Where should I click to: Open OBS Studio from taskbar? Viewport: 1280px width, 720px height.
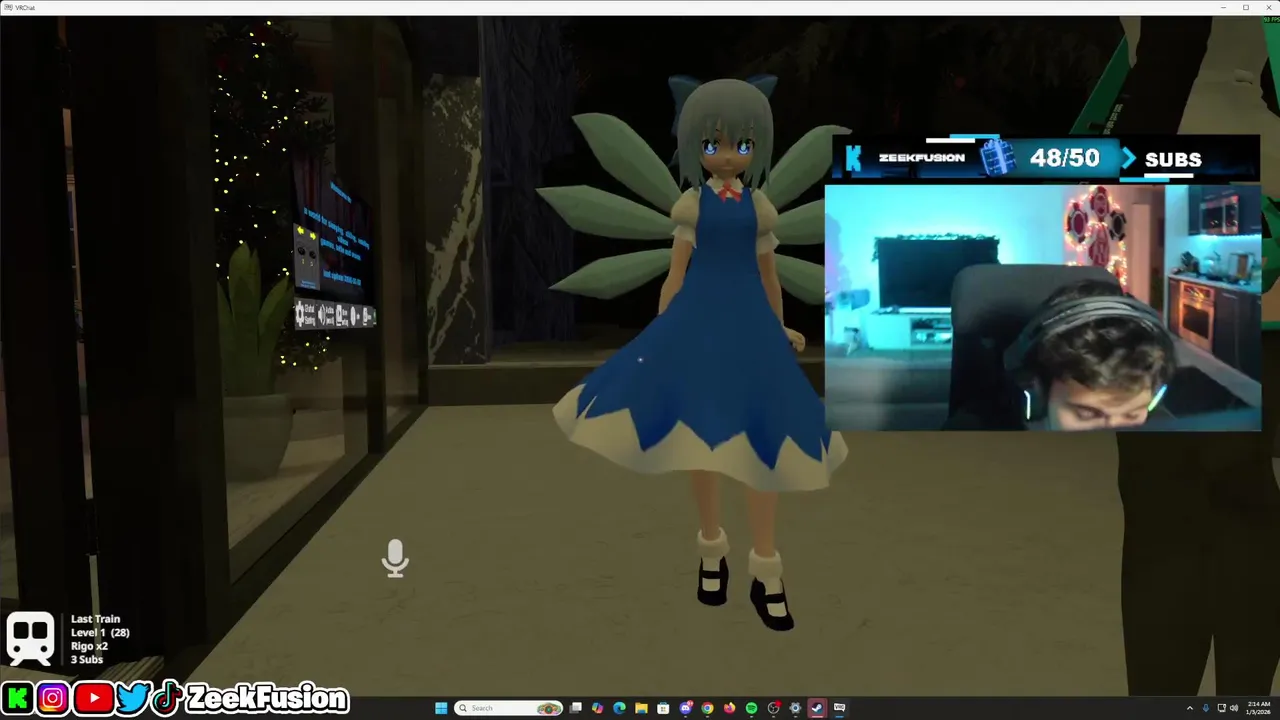773,708
